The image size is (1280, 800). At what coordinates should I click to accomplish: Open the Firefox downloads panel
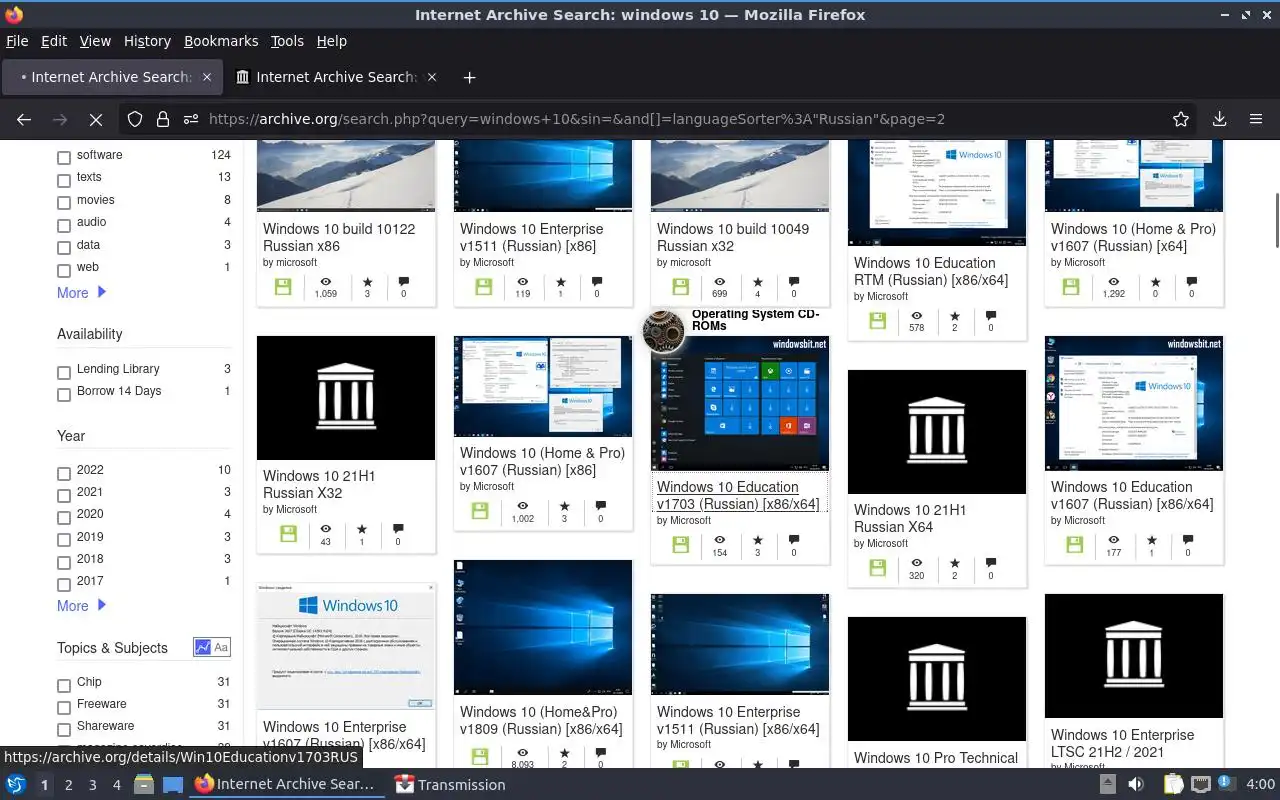(1219, 119)
